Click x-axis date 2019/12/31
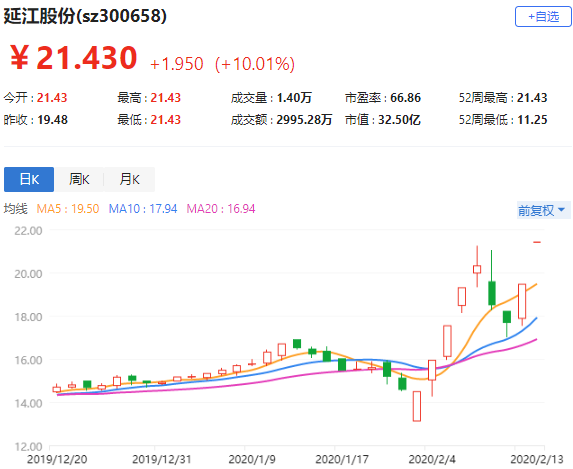 162,459
